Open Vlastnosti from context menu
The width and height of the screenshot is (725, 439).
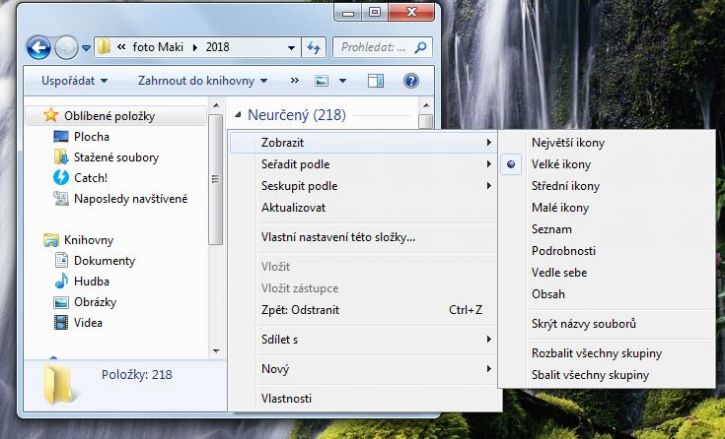pos(364,398)
